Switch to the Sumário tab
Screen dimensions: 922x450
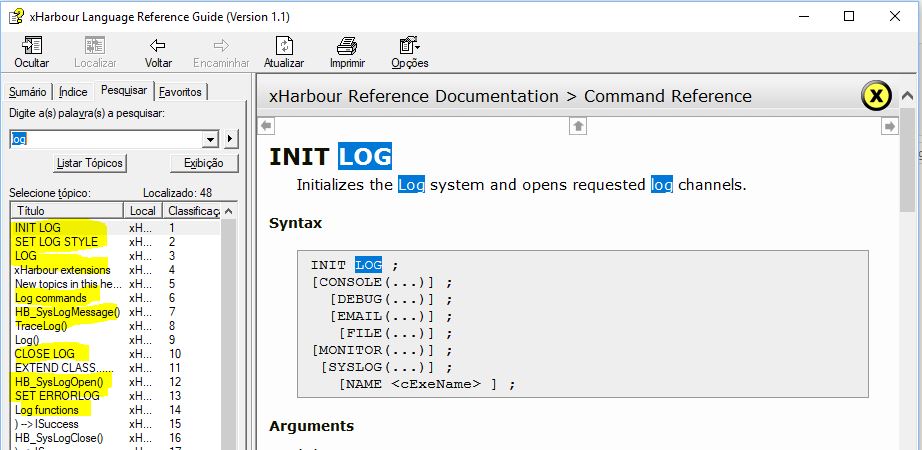coord(28,92)
